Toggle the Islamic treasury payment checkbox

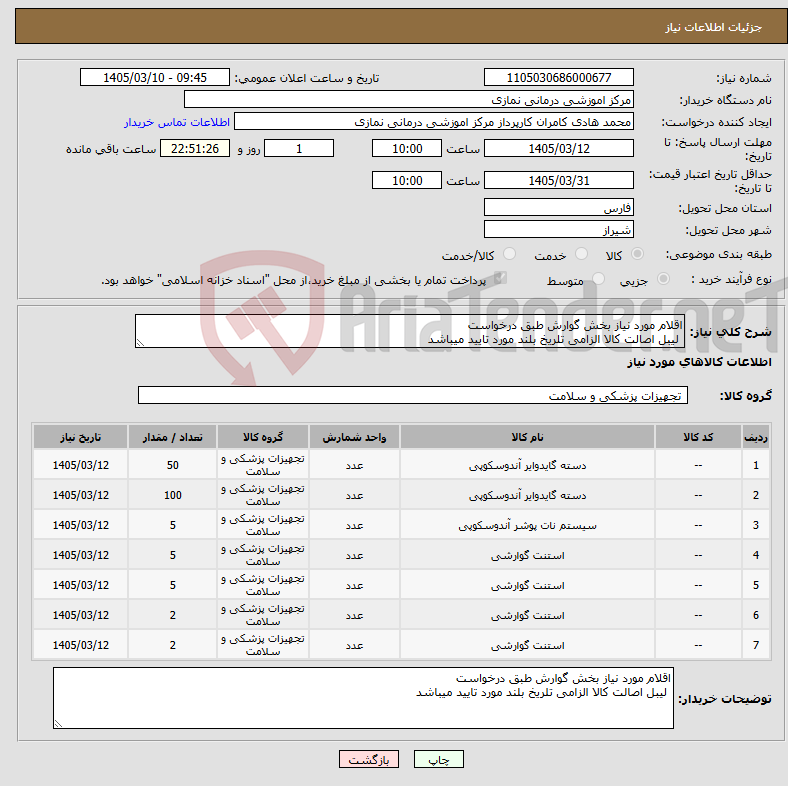click(x=500, y=278)
